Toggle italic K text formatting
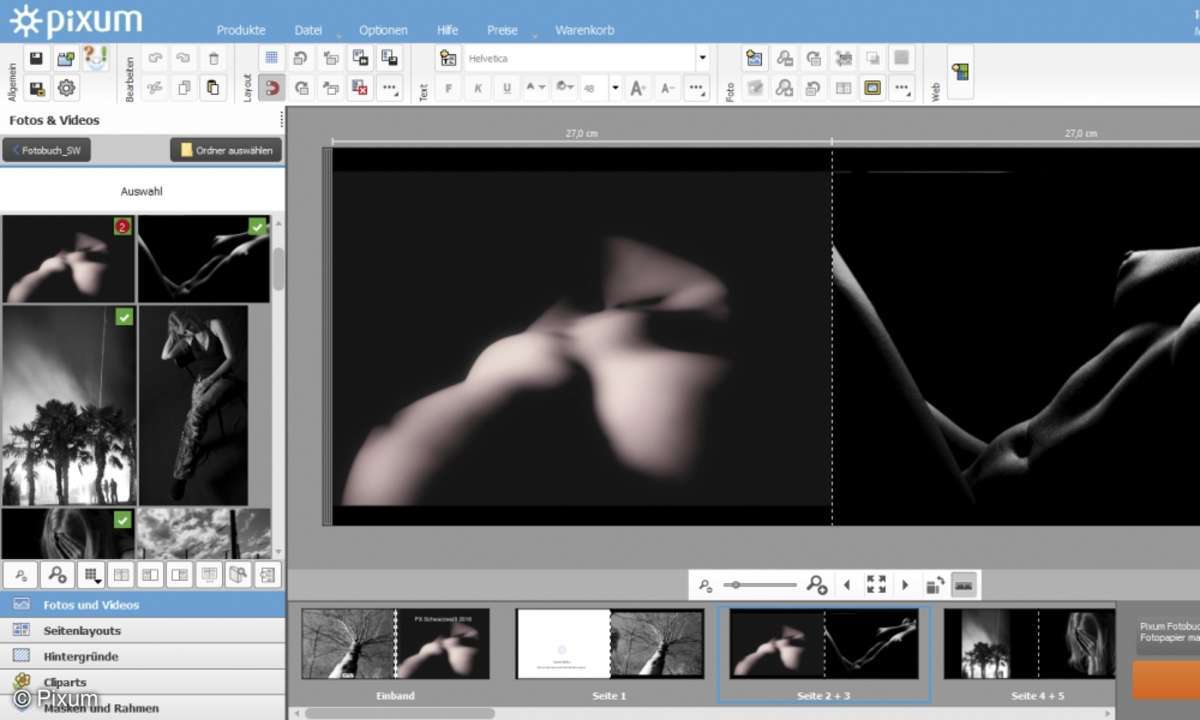 tap(478, 88)
